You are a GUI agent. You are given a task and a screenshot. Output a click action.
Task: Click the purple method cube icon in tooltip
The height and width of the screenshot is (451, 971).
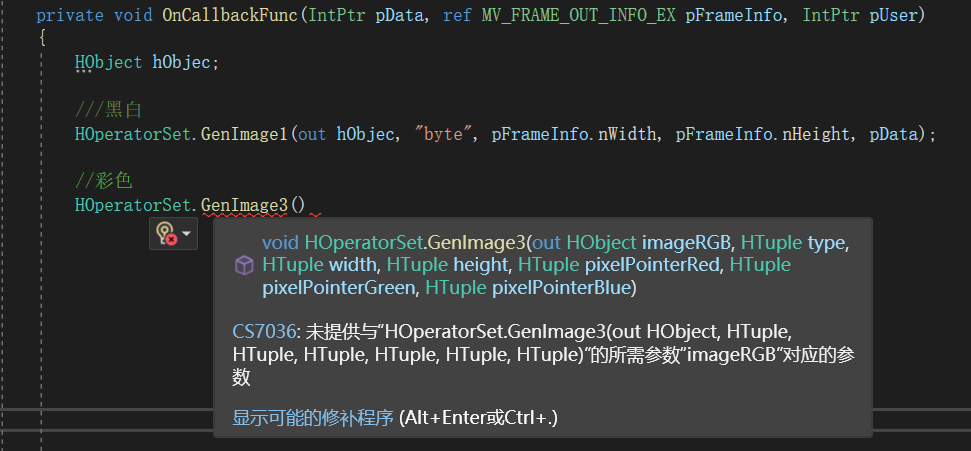243,265
